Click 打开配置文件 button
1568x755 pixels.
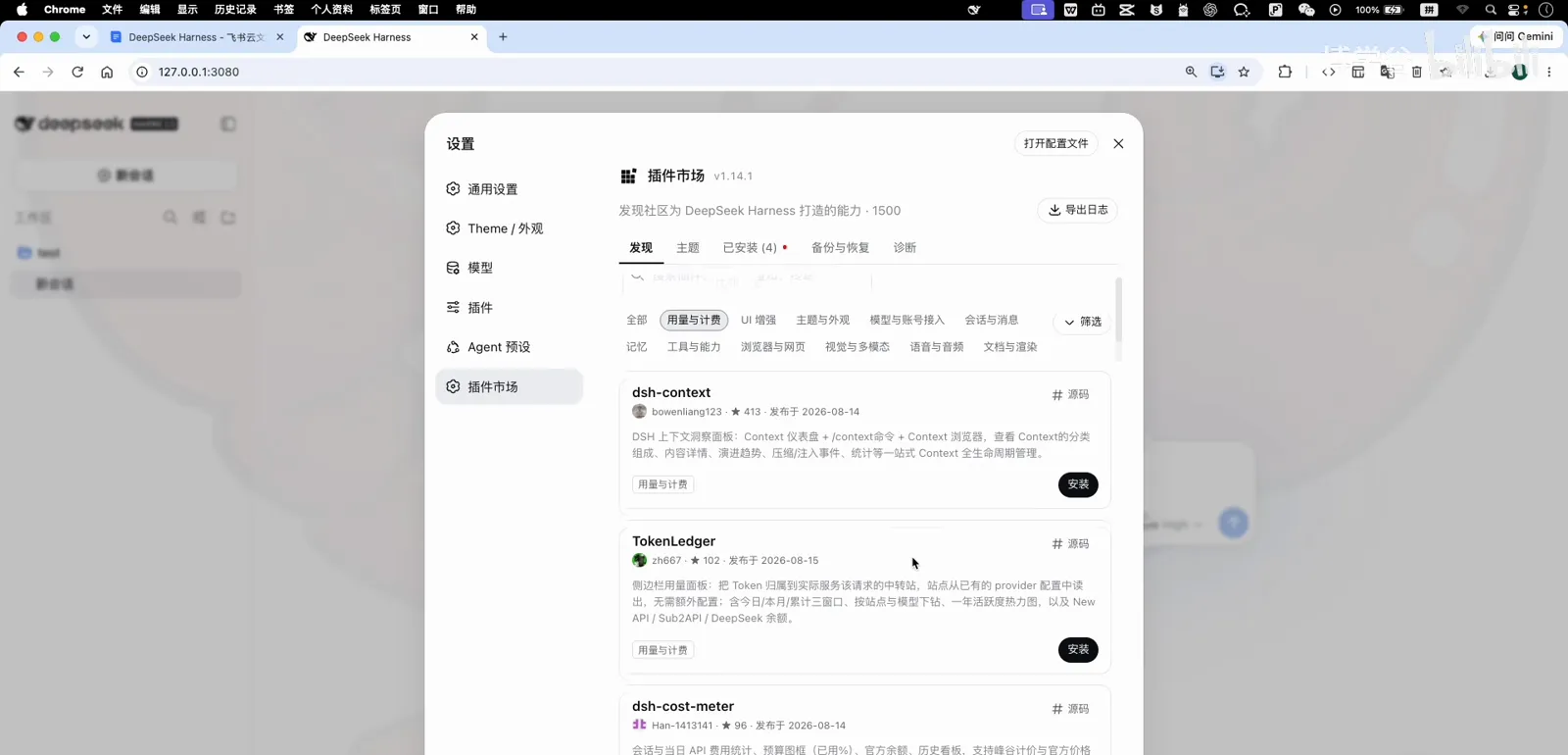coord(1055,143)
